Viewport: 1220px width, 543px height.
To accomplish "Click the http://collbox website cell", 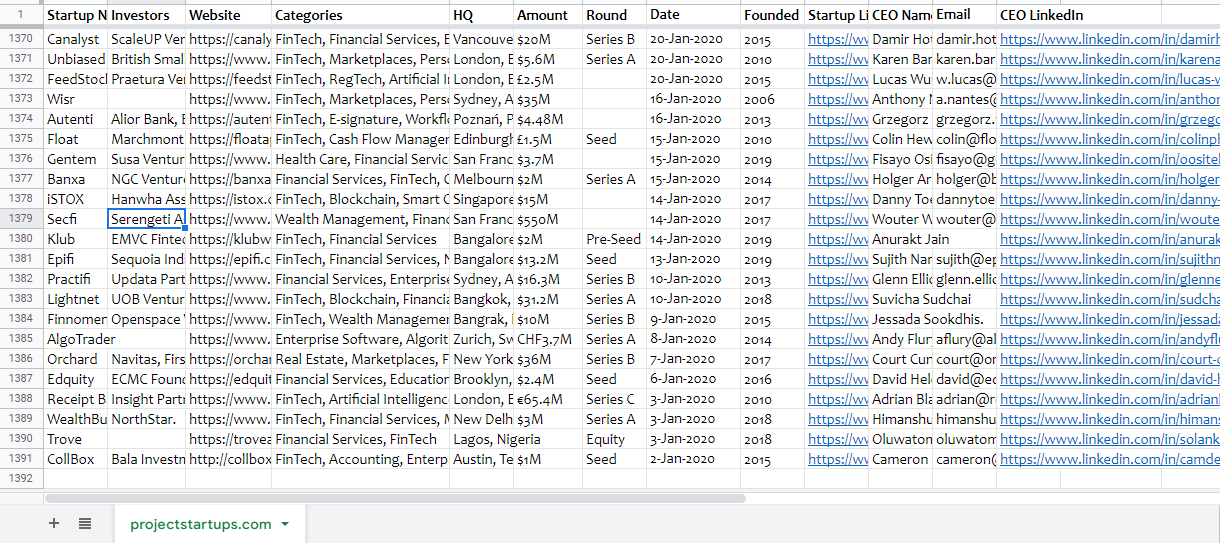I will [228, 459].
